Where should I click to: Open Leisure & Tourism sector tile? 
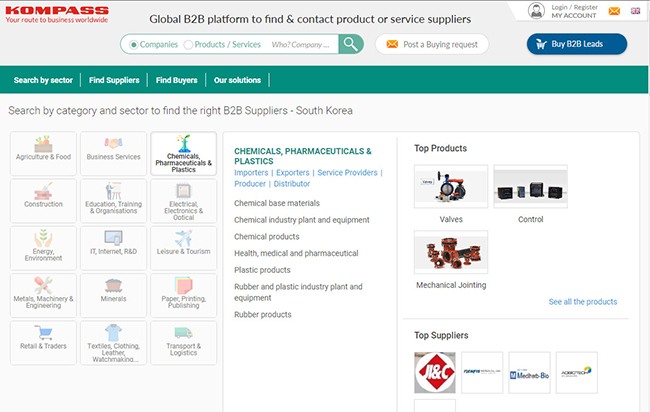(184, 248)
